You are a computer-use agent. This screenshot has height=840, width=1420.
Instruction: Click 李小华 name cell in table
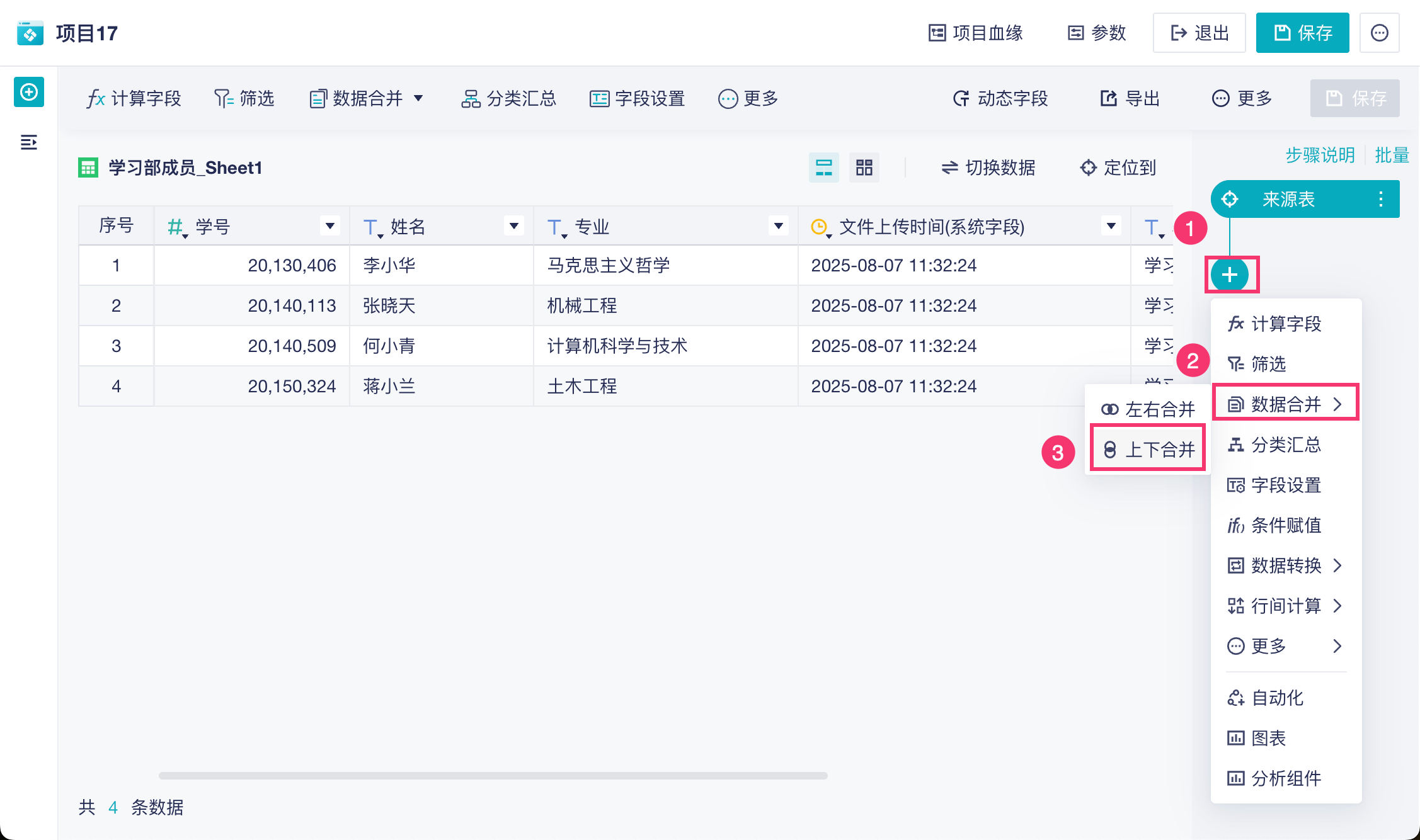coord(389,265)
